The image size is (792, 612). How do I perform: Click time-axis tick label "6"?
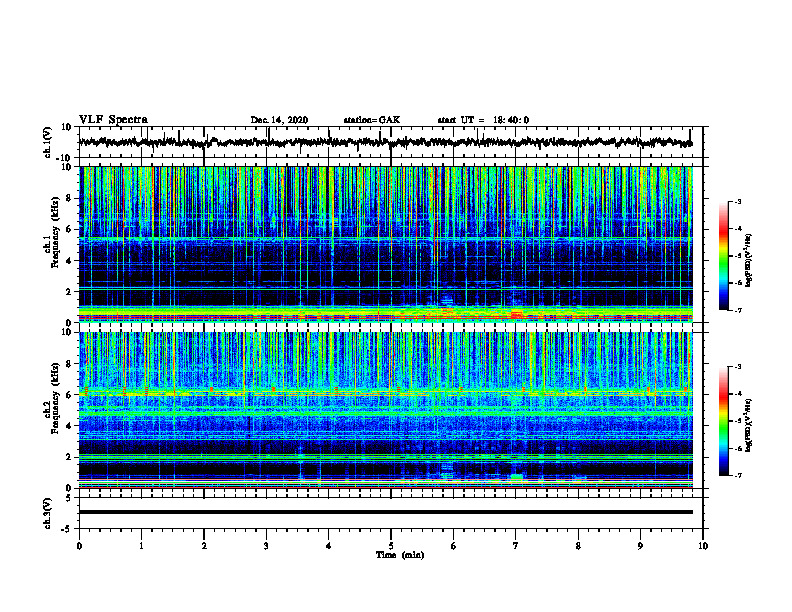coord(453,546)
